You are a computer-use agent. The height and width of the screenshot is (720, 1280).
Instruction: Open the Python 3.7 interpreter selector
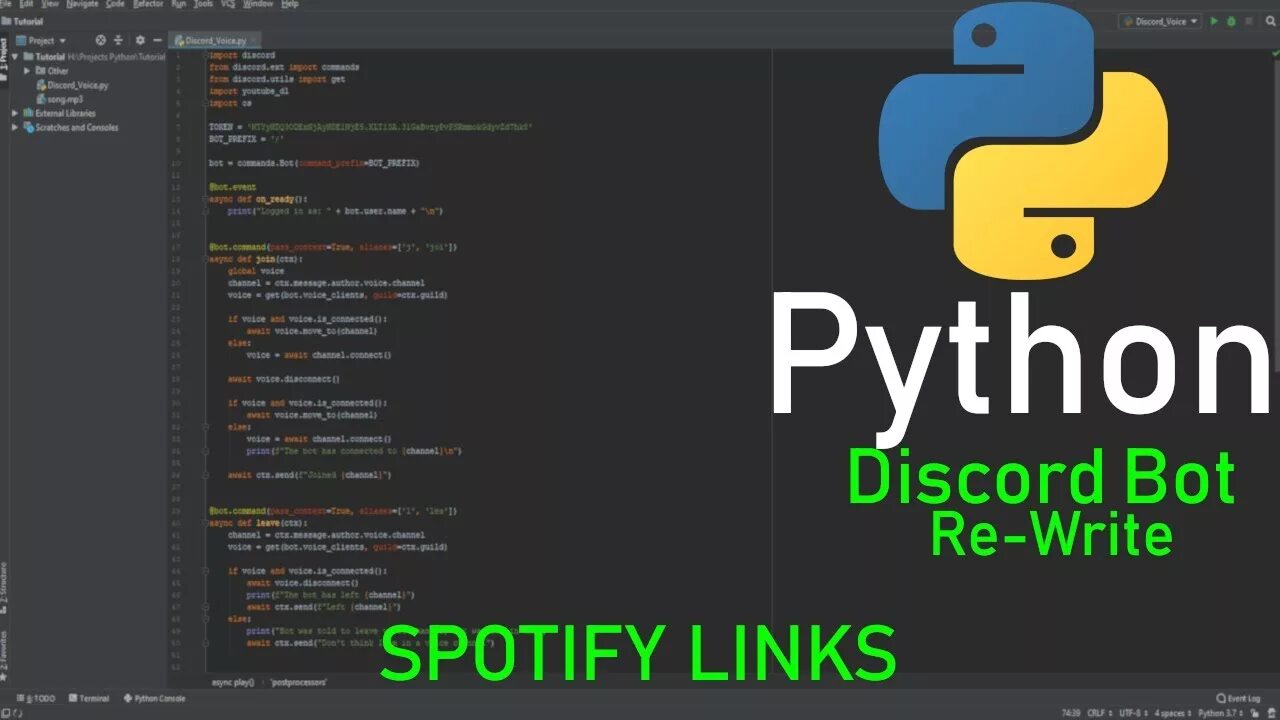click(1222, 713)
